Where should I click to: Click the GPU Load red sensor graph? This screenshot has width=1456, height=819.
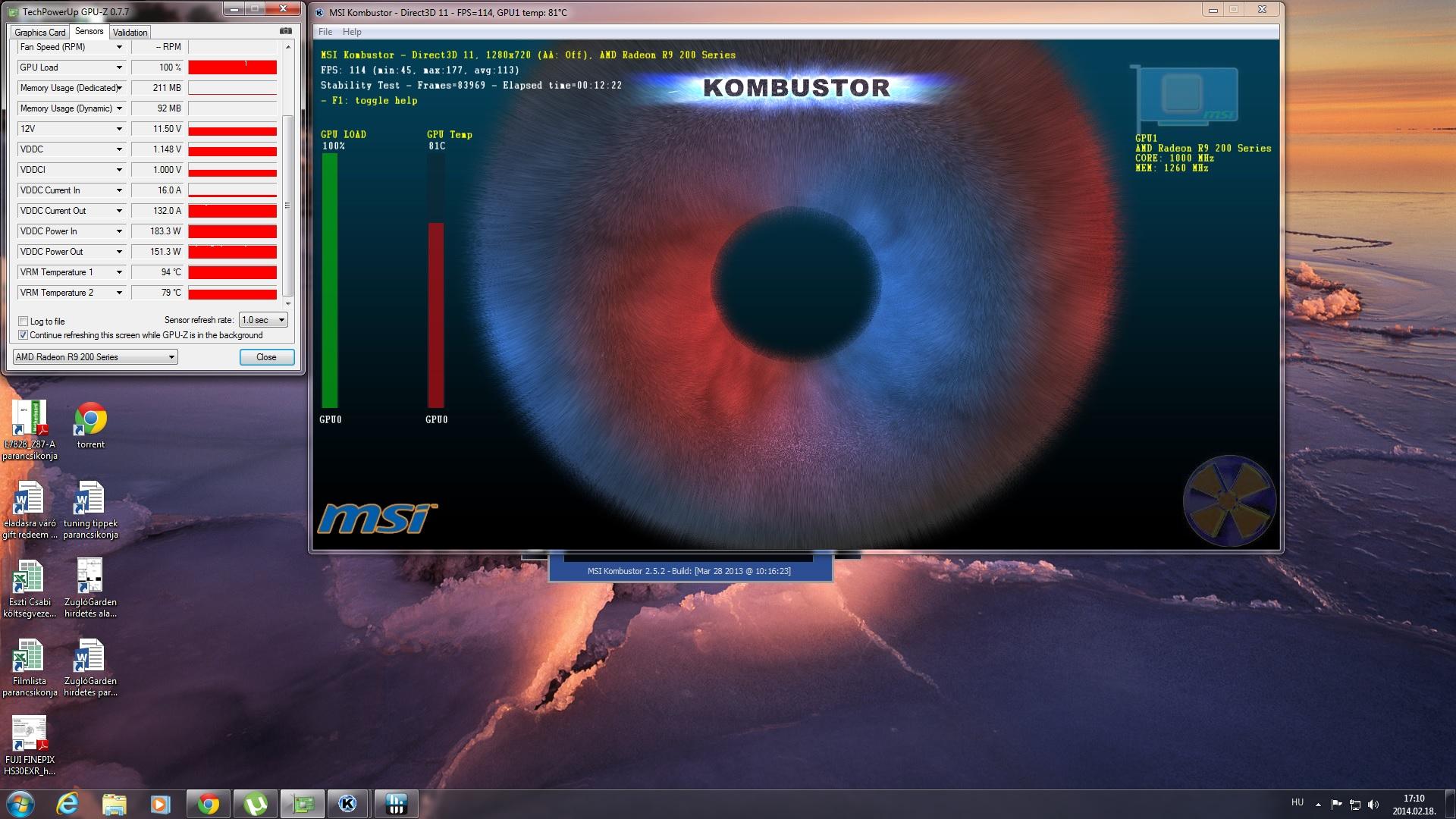(x=232, y=67)
